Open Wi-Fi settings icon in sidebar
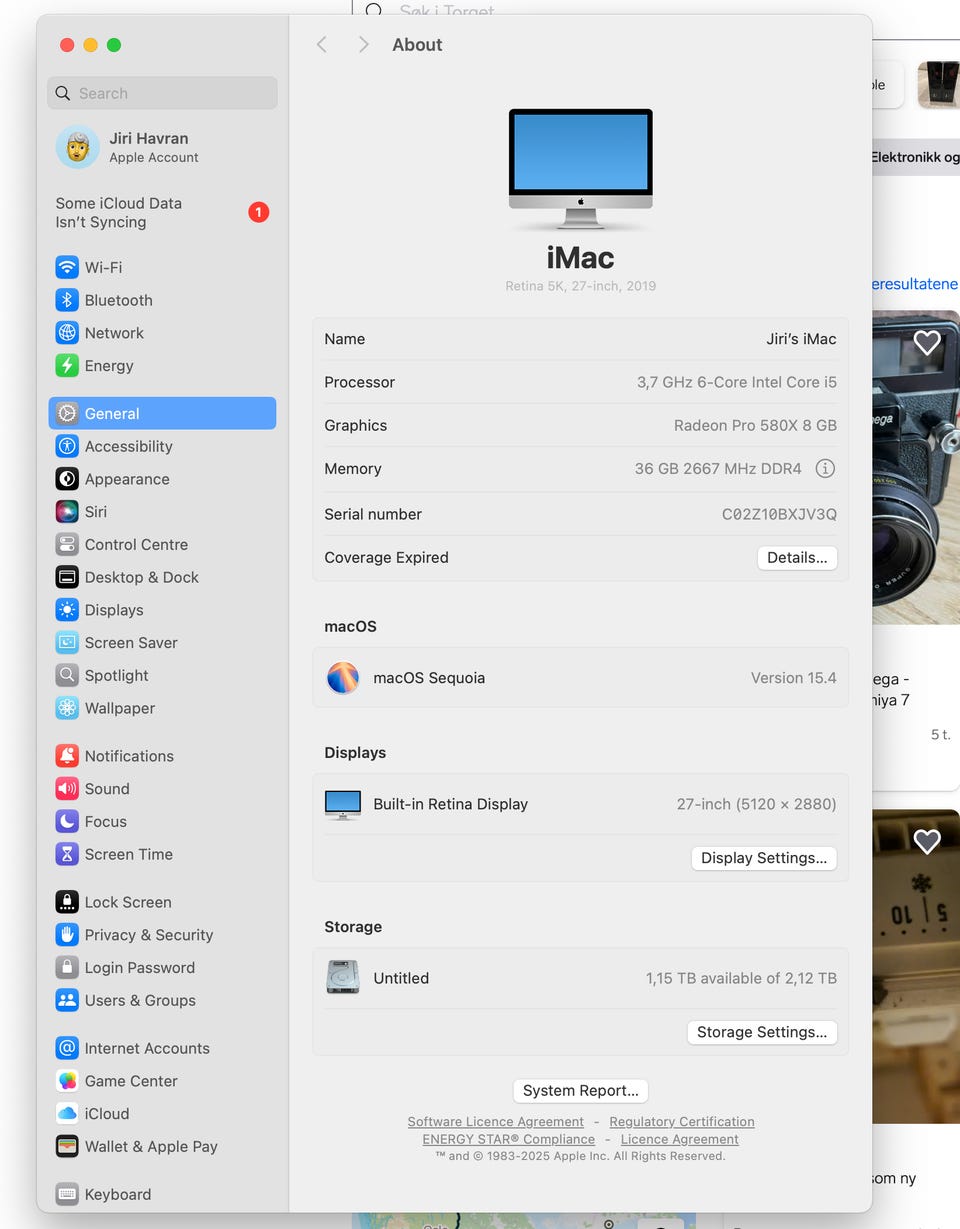The height and width of the screenshot is (1229, 960). point(67,267)
